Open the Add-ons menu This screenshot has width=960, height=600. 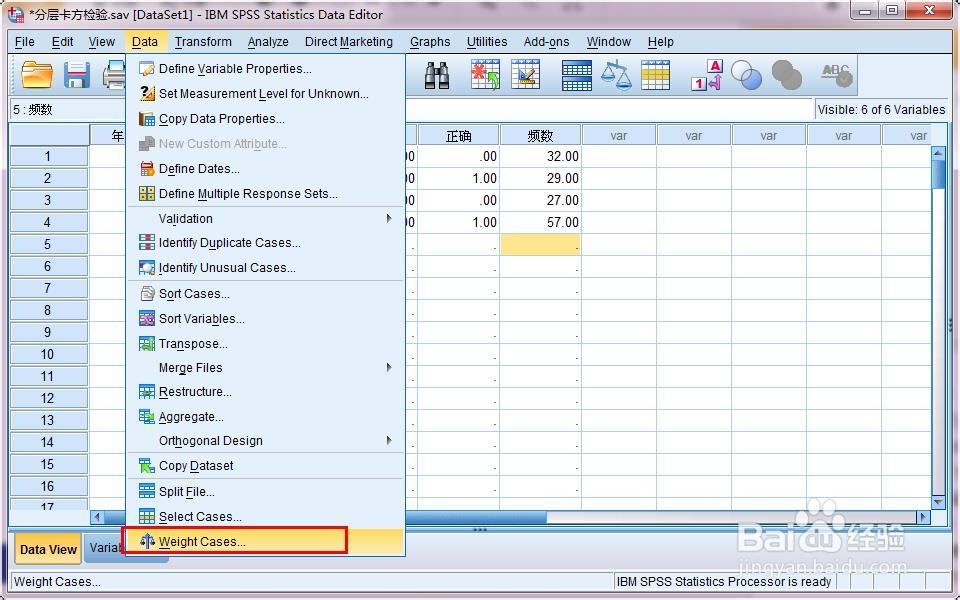point(546,42)
